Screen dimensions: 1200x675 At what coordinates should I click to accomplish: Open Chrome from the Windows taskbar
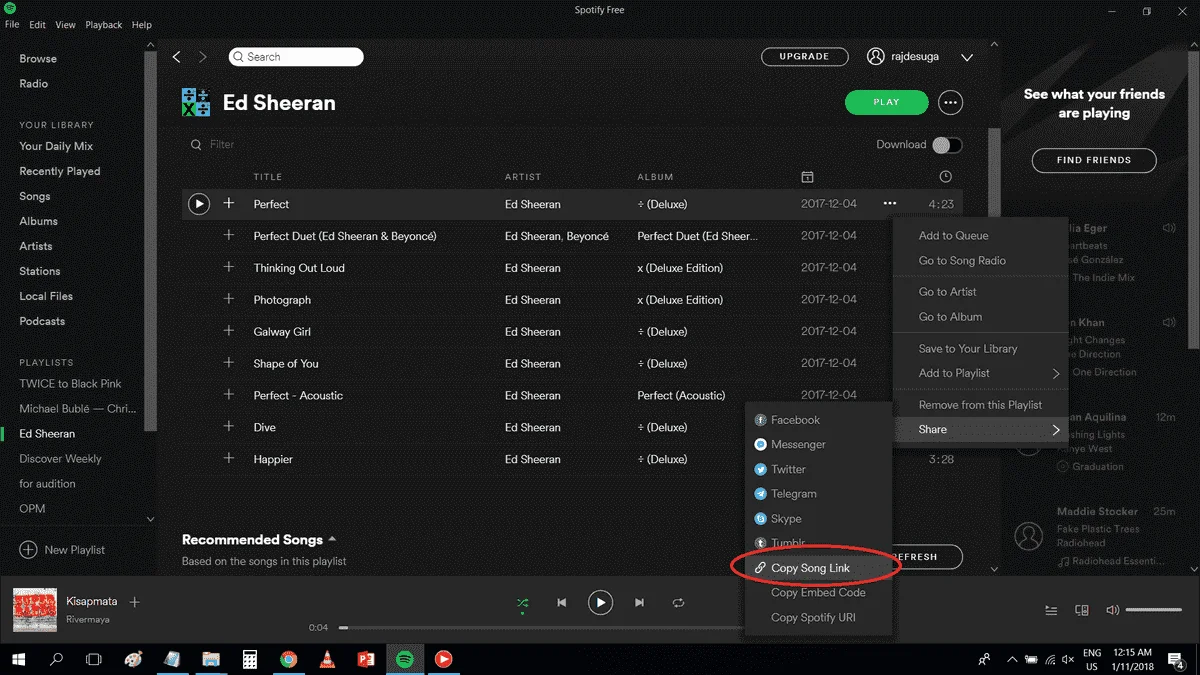pos(288,659)
